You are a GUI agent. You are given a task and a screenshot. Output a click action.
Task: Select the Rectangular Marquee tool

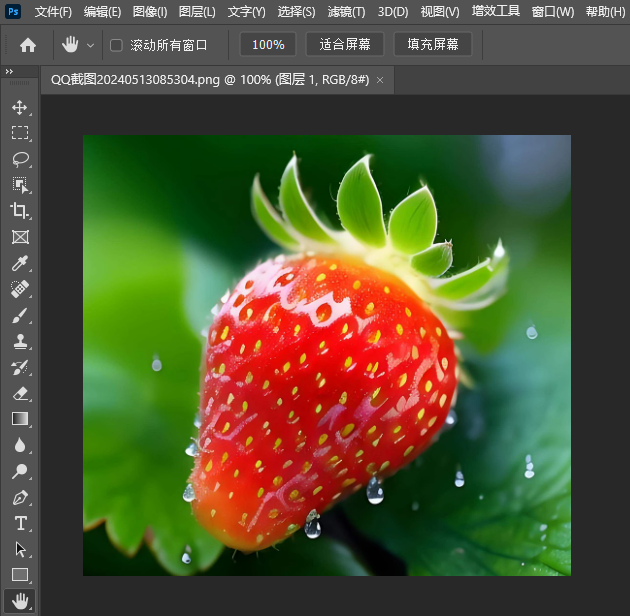tap(20, 133)
